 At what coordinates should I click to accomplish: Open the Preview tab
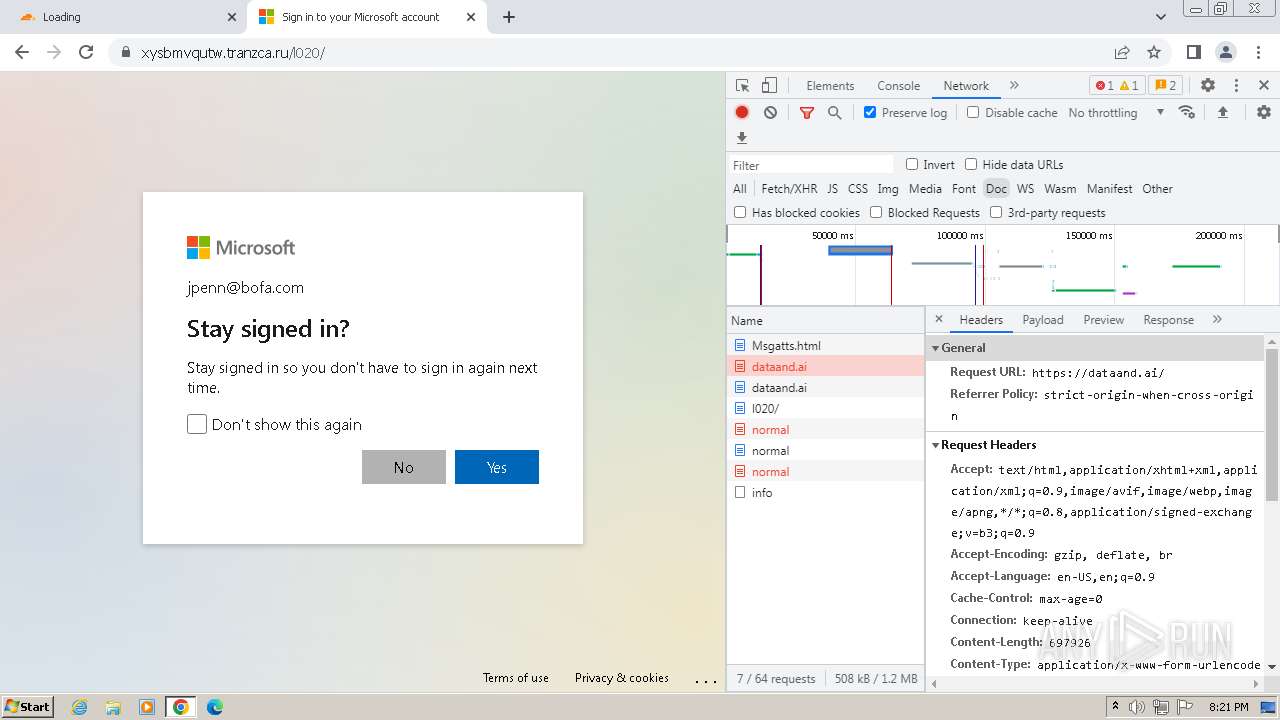point(1104,320)
